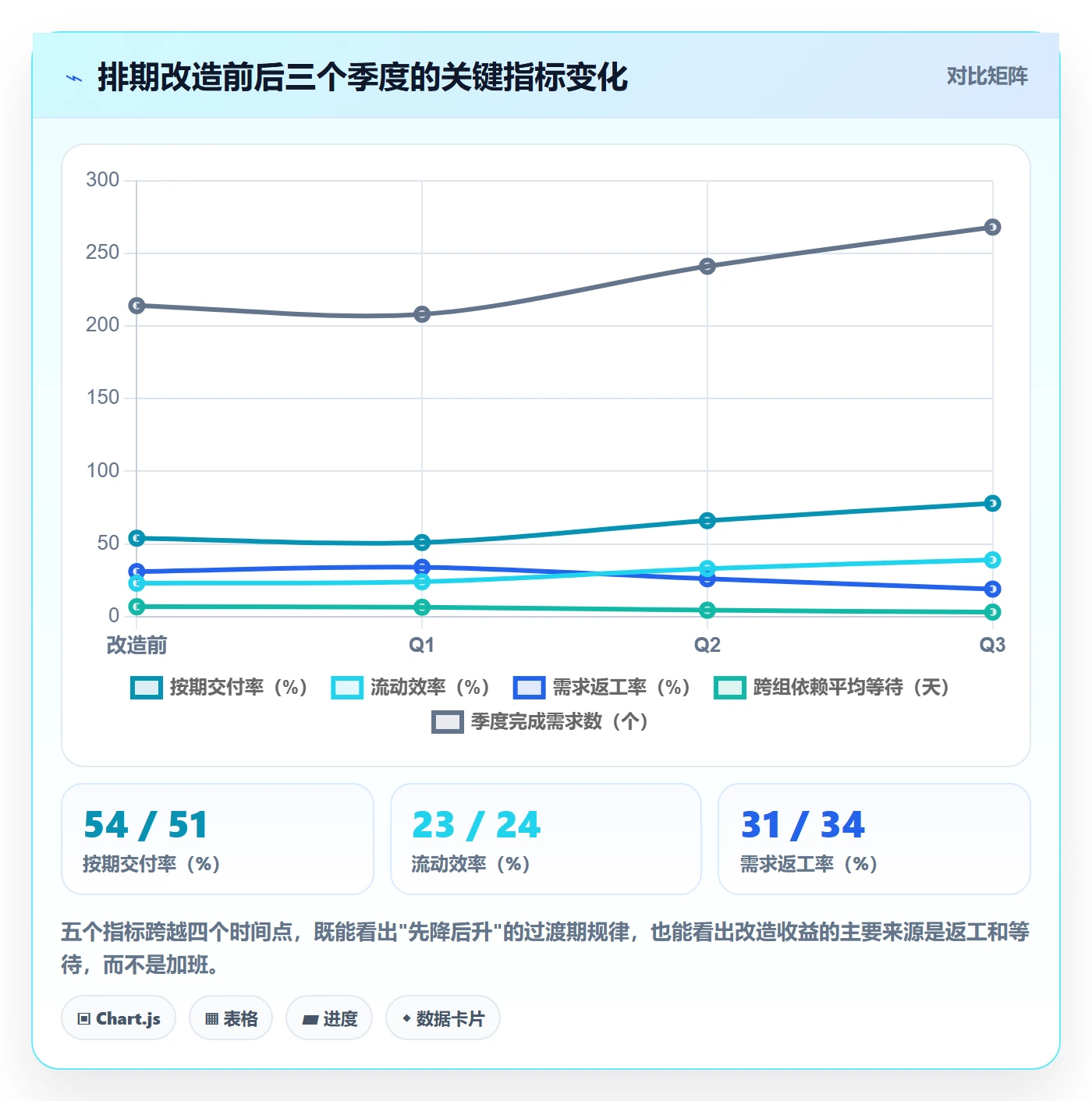Select the 数据卡片 tag chip
1092x1101 pixels.
point(443,1018)
